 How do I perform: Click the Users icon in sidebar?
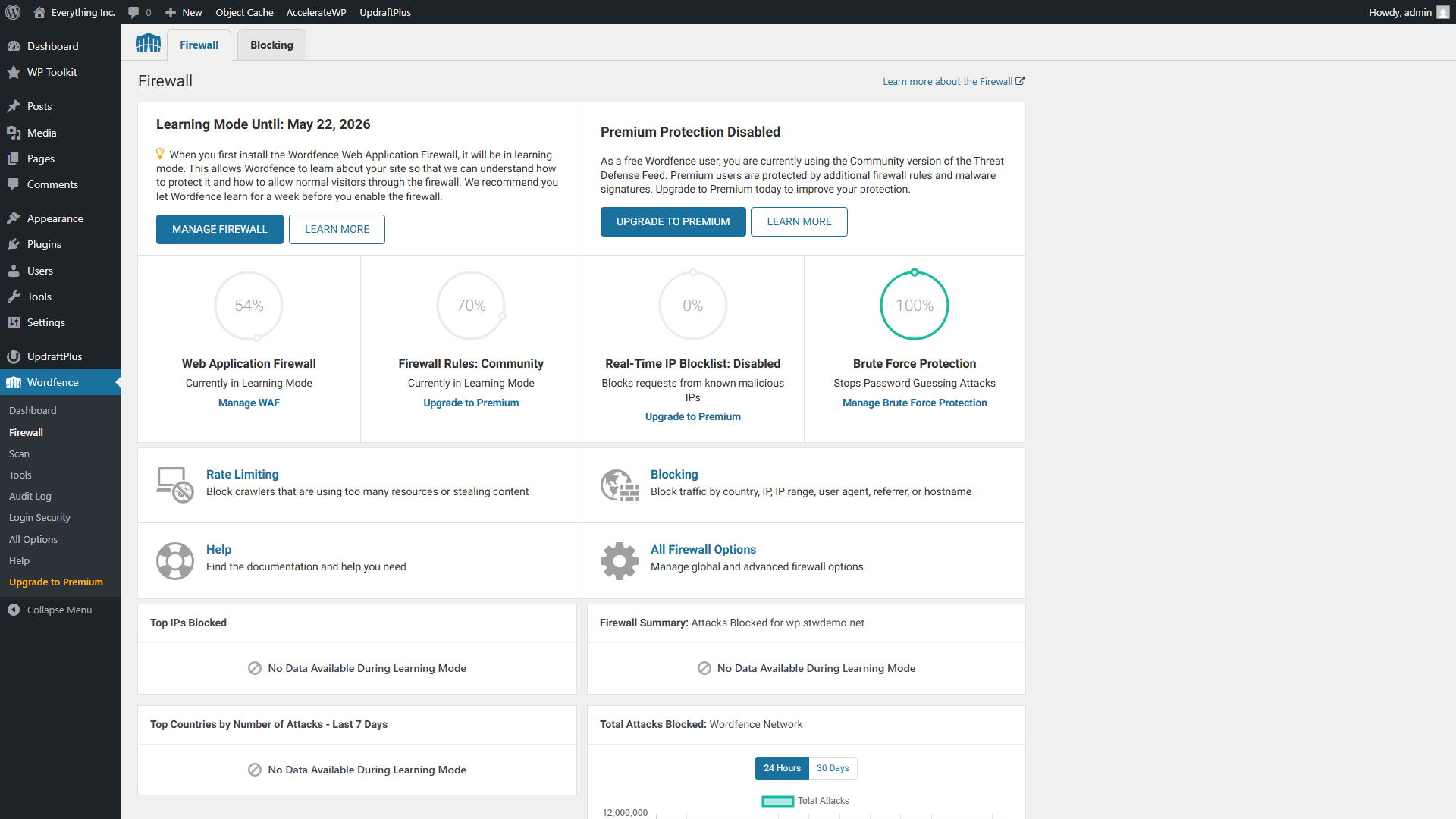click(14, 271)
